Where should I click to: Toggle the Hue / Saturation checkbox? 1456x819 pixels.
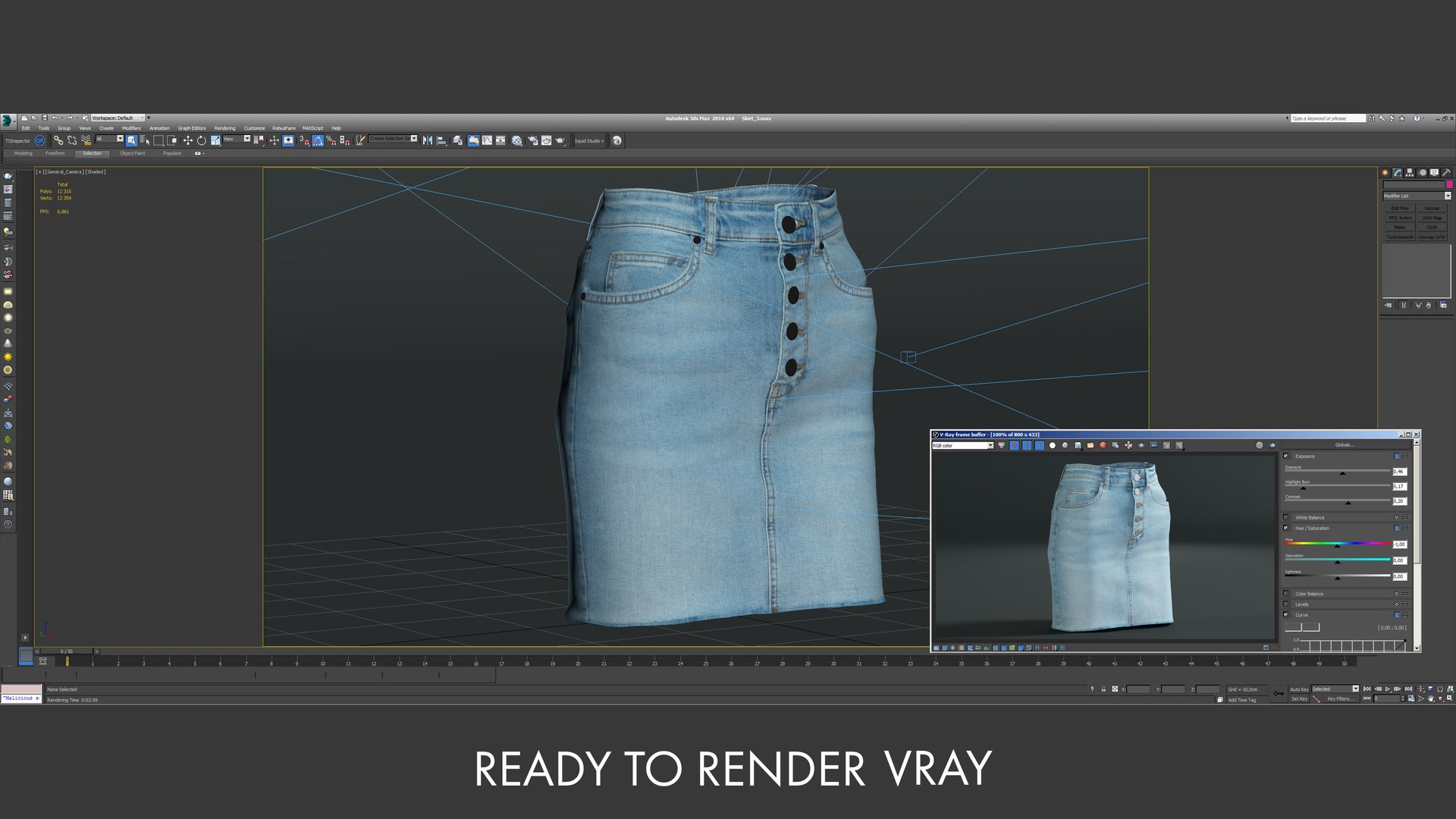click(x=1286, y=528)
